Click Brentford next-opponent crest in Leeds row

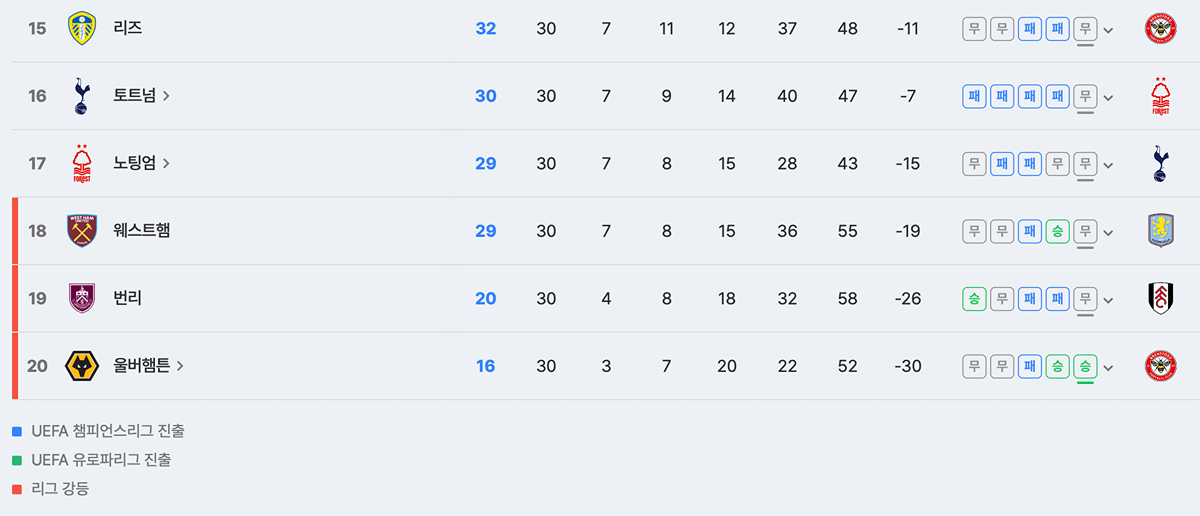(x=1160, y=28)
